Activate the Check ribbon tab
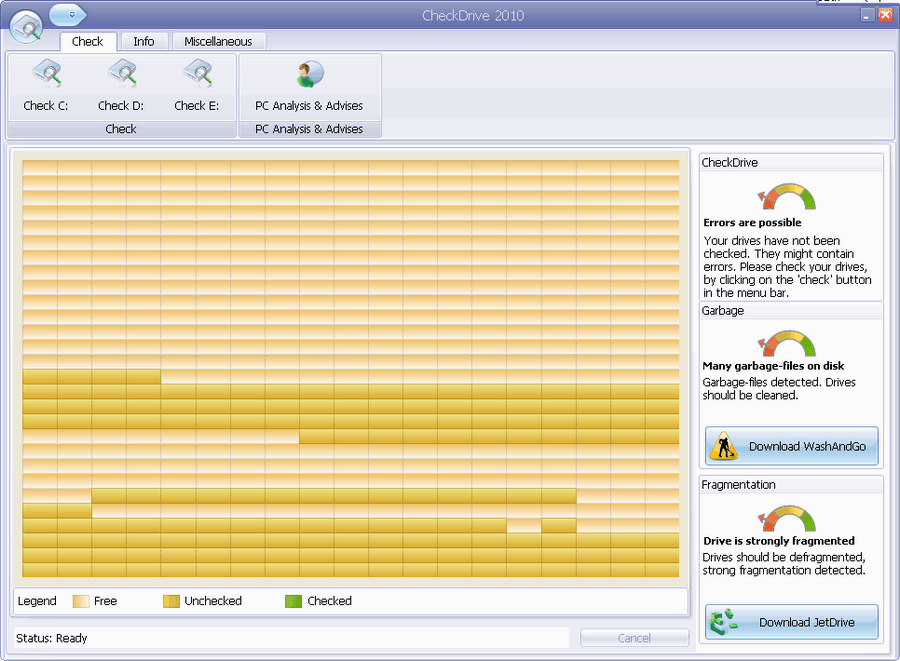Viewport: 900px width, 661px height. pyautogui.click(x=88, y=41)
